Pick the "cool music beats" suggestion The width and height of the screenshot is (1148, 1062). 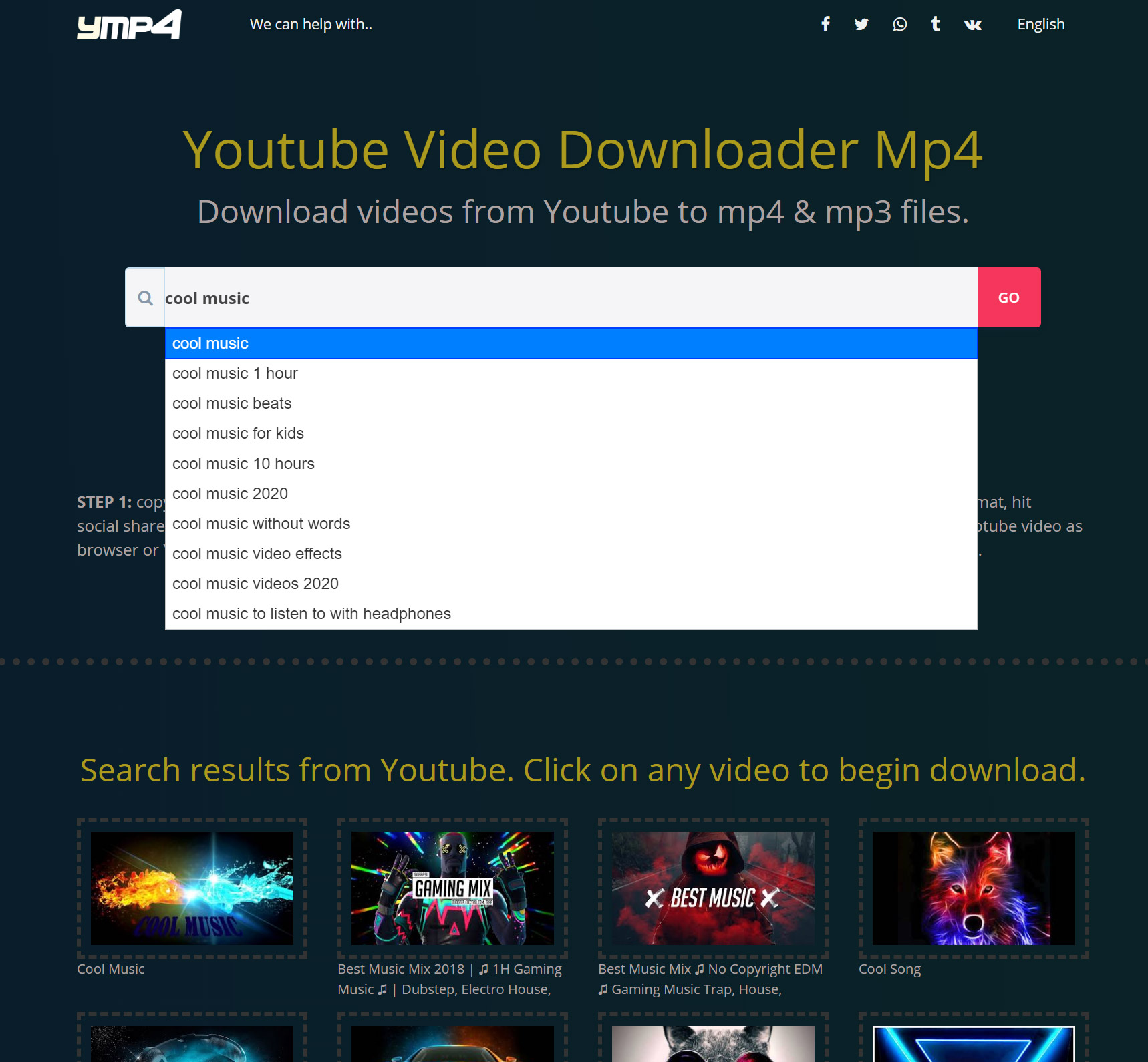(x=232, y=403)
